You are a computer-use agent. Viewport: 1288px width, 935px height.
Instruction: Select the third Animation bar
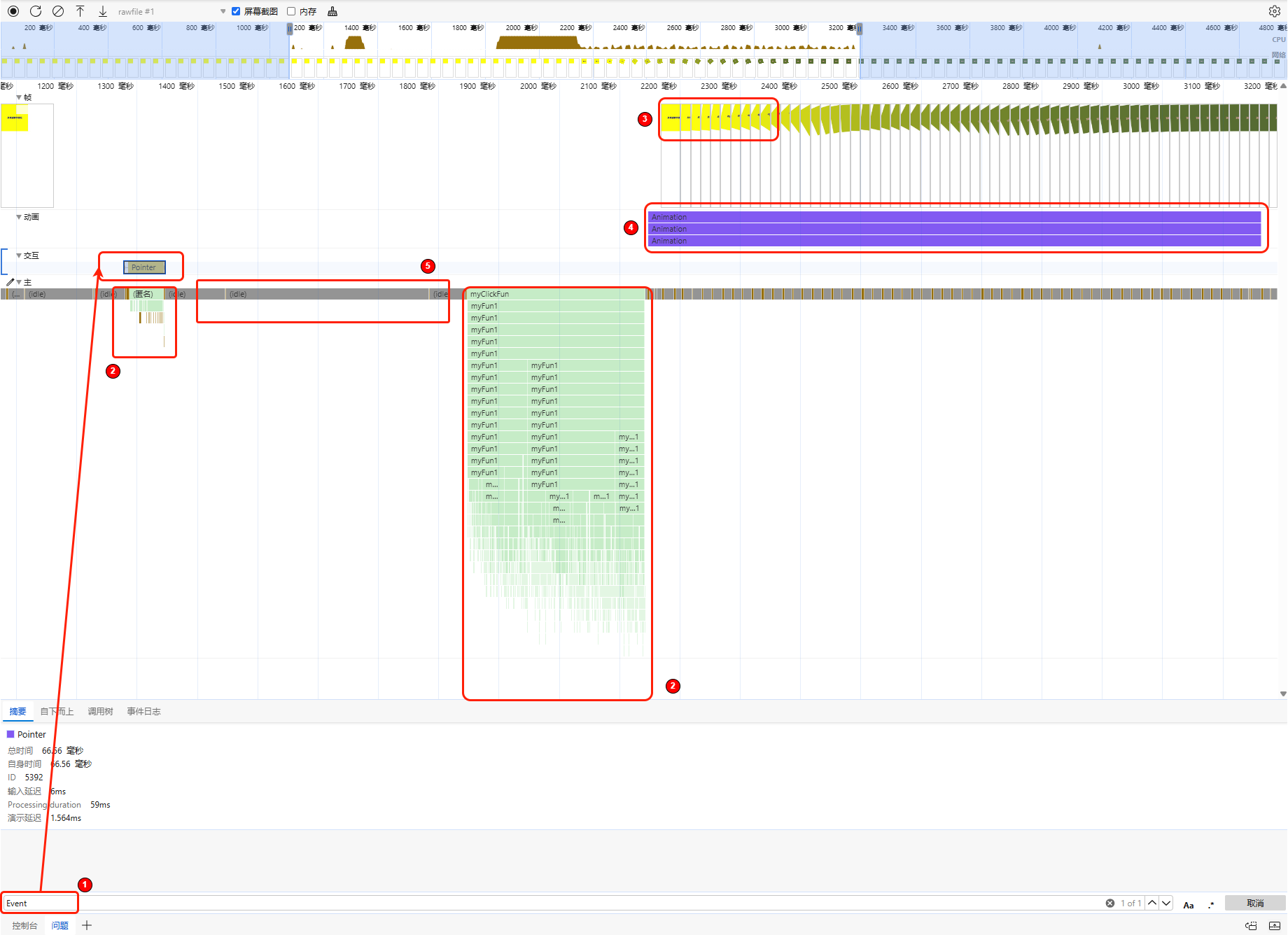pyautogui.click(x=954, y=241)
